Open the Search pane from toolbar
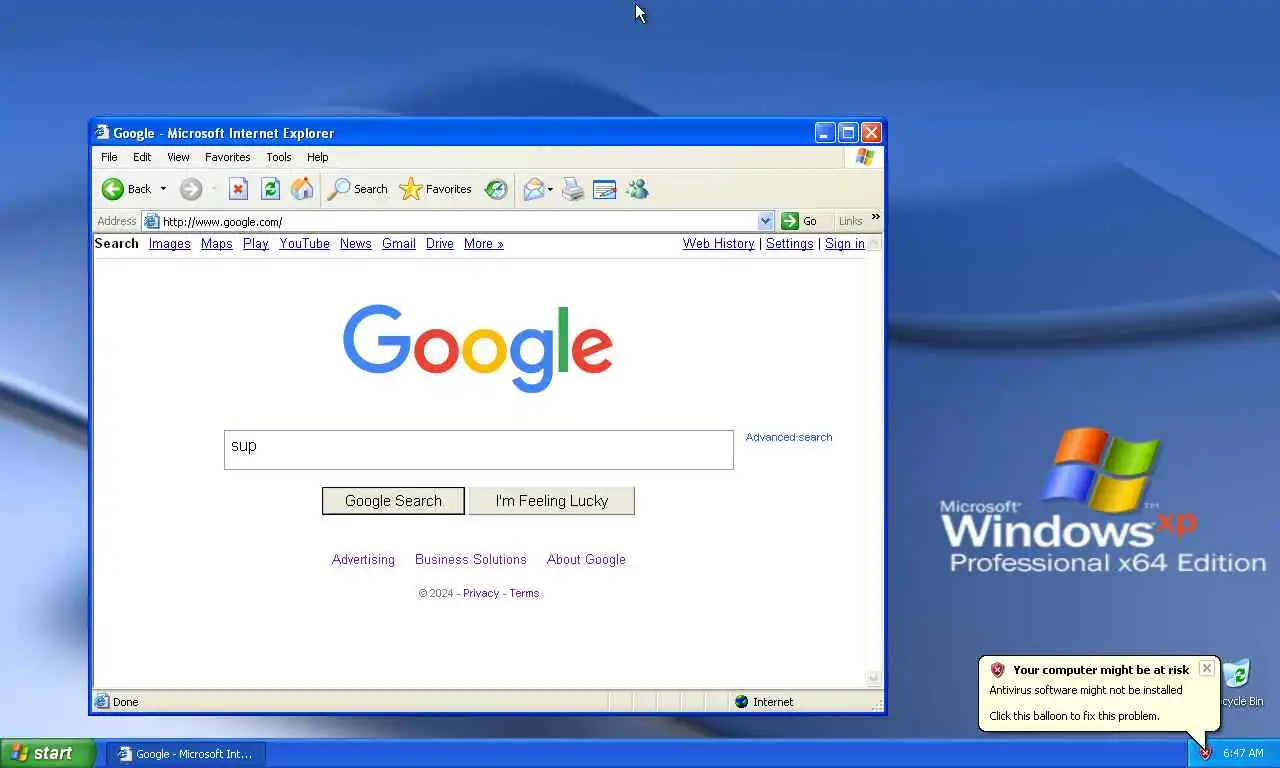1280x768 pixels. click(358, 189)
